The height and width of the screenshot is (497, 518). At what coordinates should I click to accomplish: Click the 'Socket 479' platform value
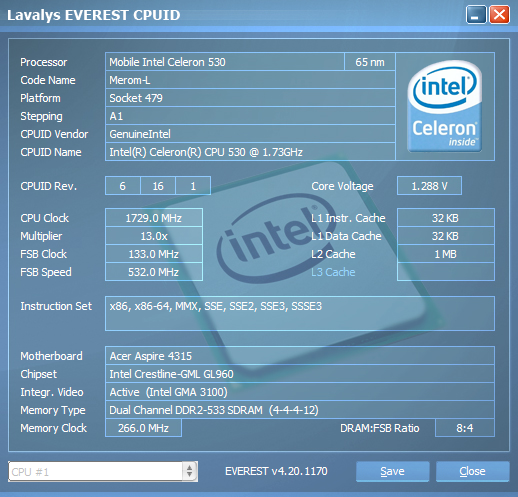(250, 98)
